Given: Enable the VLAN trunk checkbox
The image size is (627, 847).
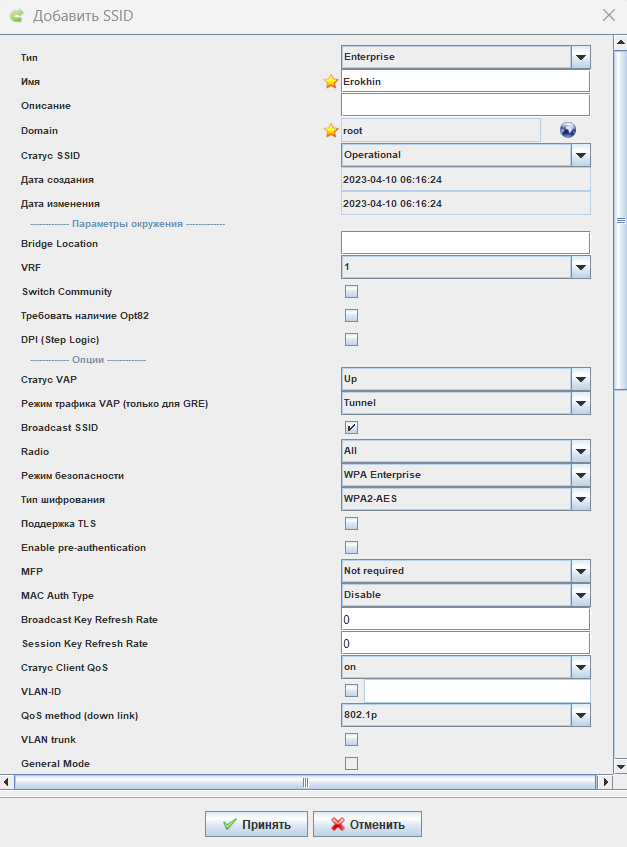Looking at the screenshot, I should coord(352,740).
